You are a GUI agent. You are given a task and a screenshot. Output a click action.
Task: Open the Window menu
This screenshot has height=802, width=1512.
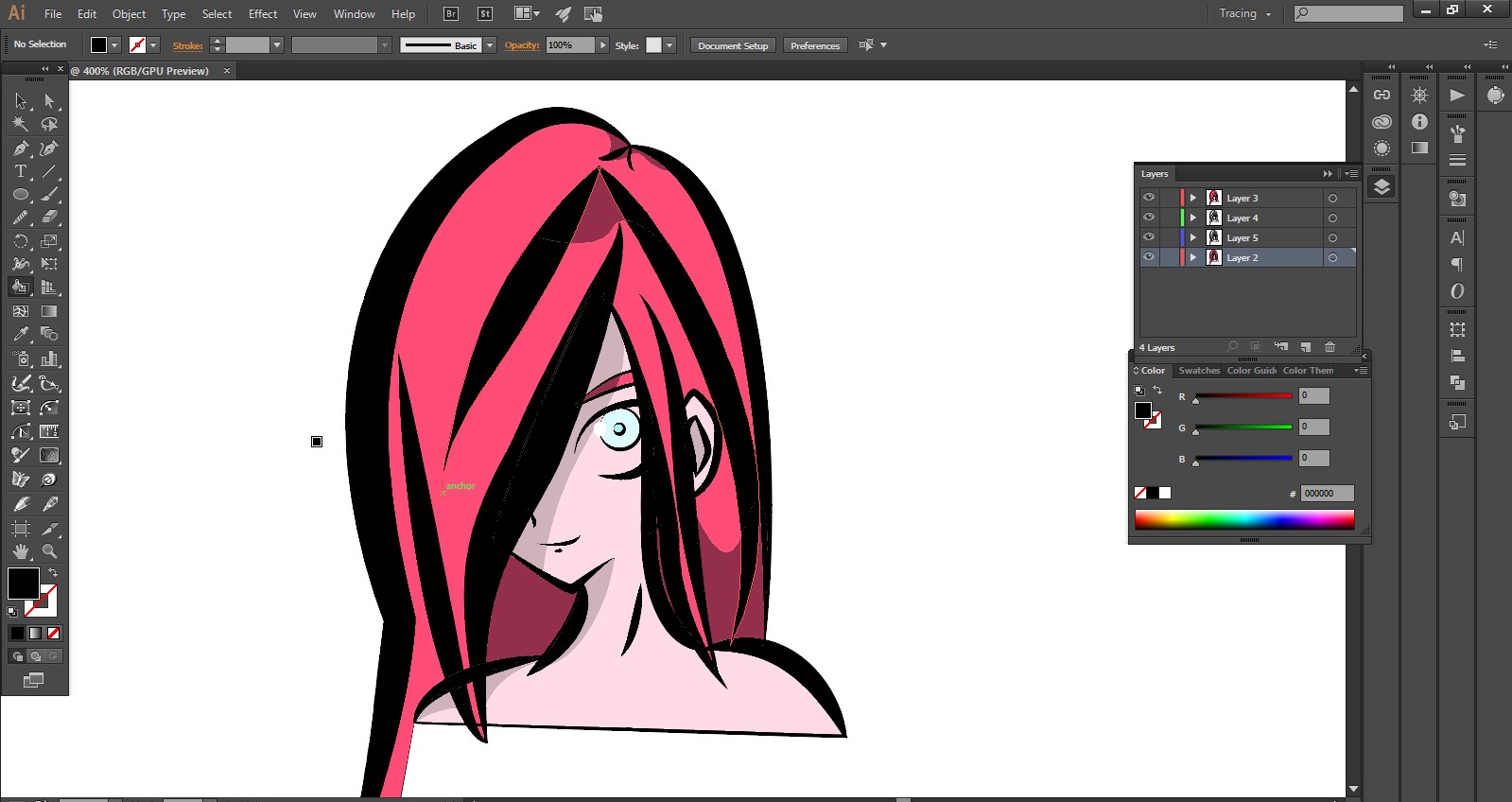click(x=355, y=14)
